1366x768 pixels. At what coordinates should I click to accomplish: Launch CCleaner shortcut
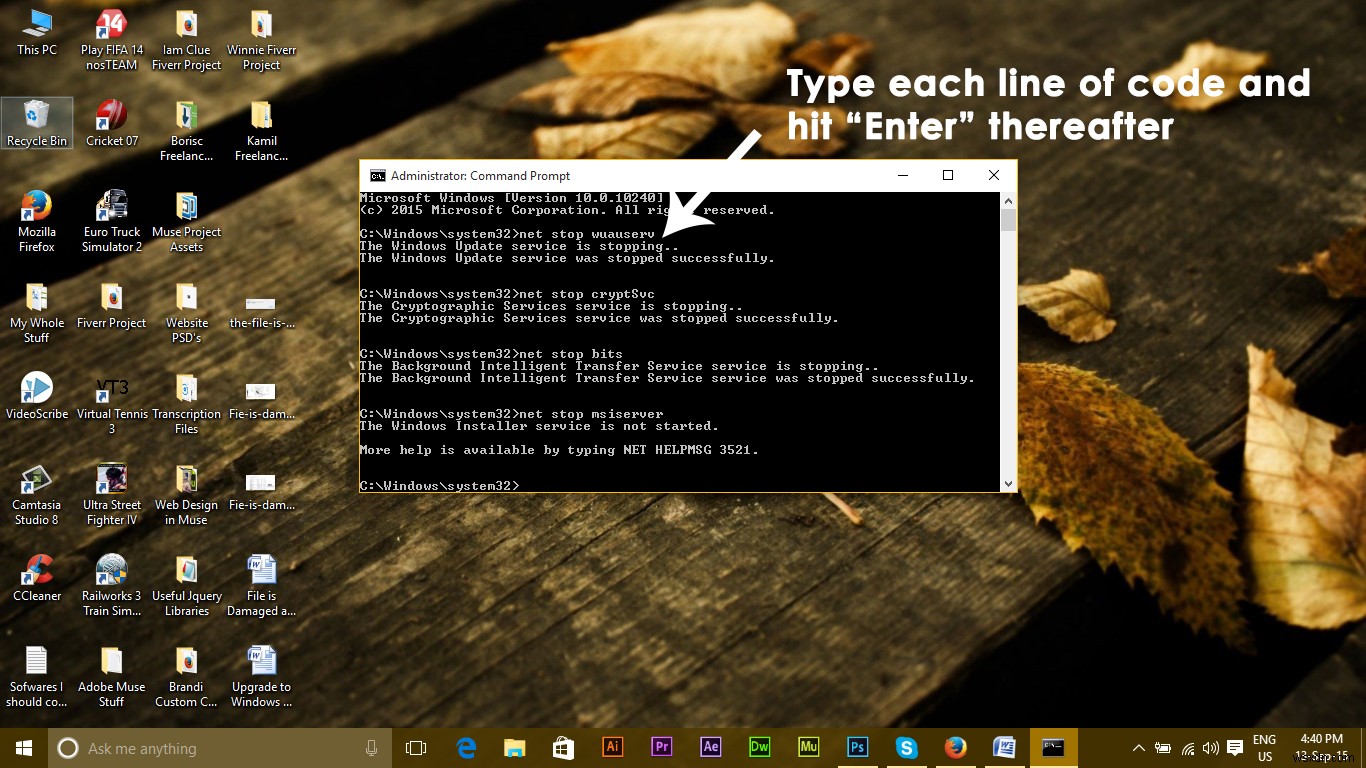[37, 579]
